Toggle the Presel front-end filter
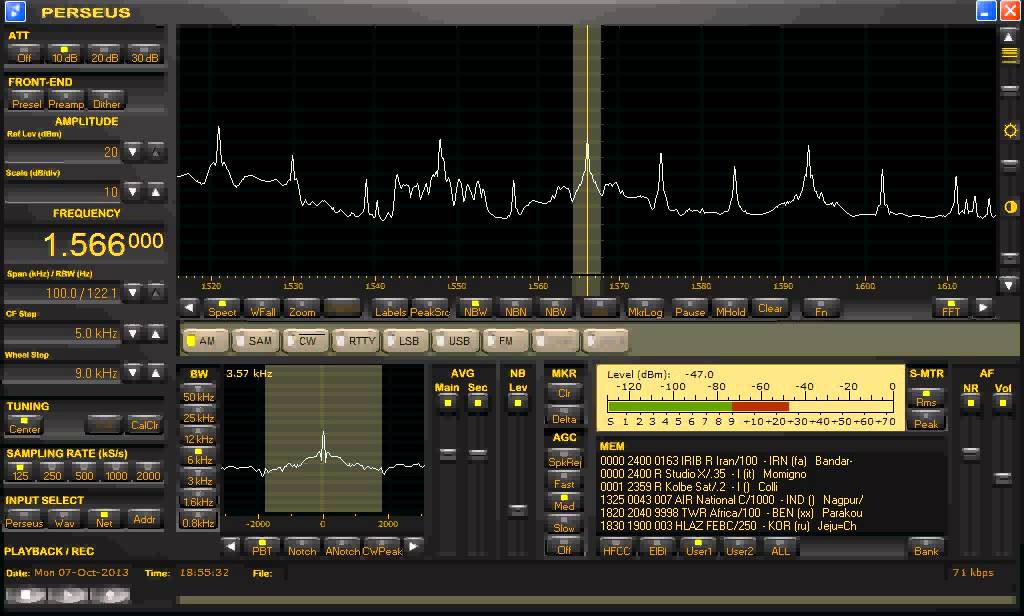Viewport: 1024px width, 616px height. pyautogui.click(x=27, y=101)
